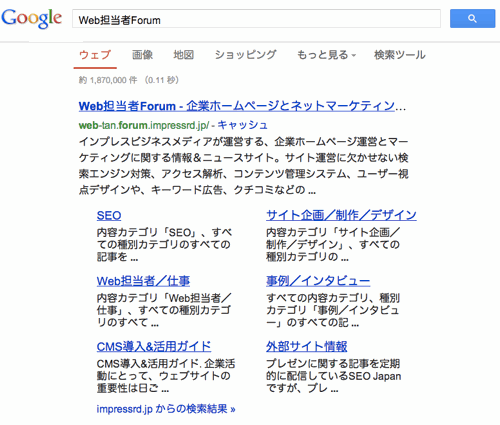The height and width of the screenshot is (425, 500).
Task: Click the description under サイト企画/制作/デザイン
Action: 333,245
